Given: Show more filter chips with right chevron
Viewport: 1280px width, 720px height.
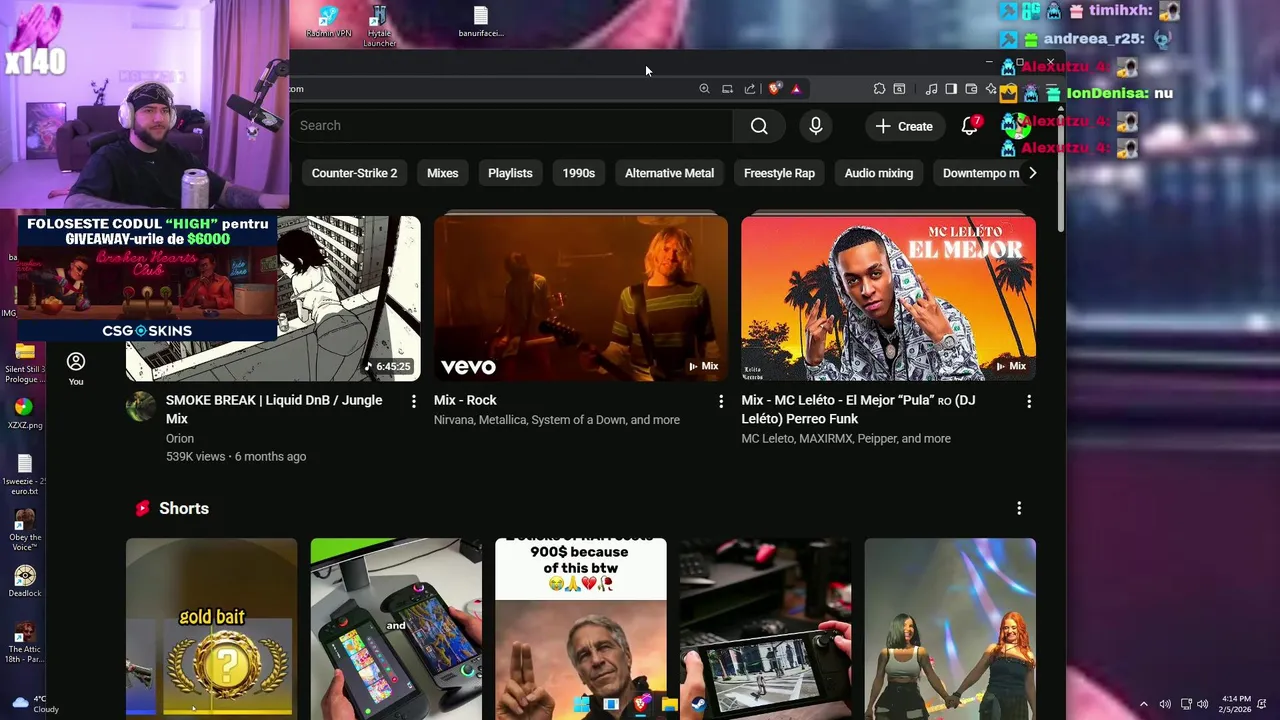Looking at the screenshot, I should [x=1033, y=173].
